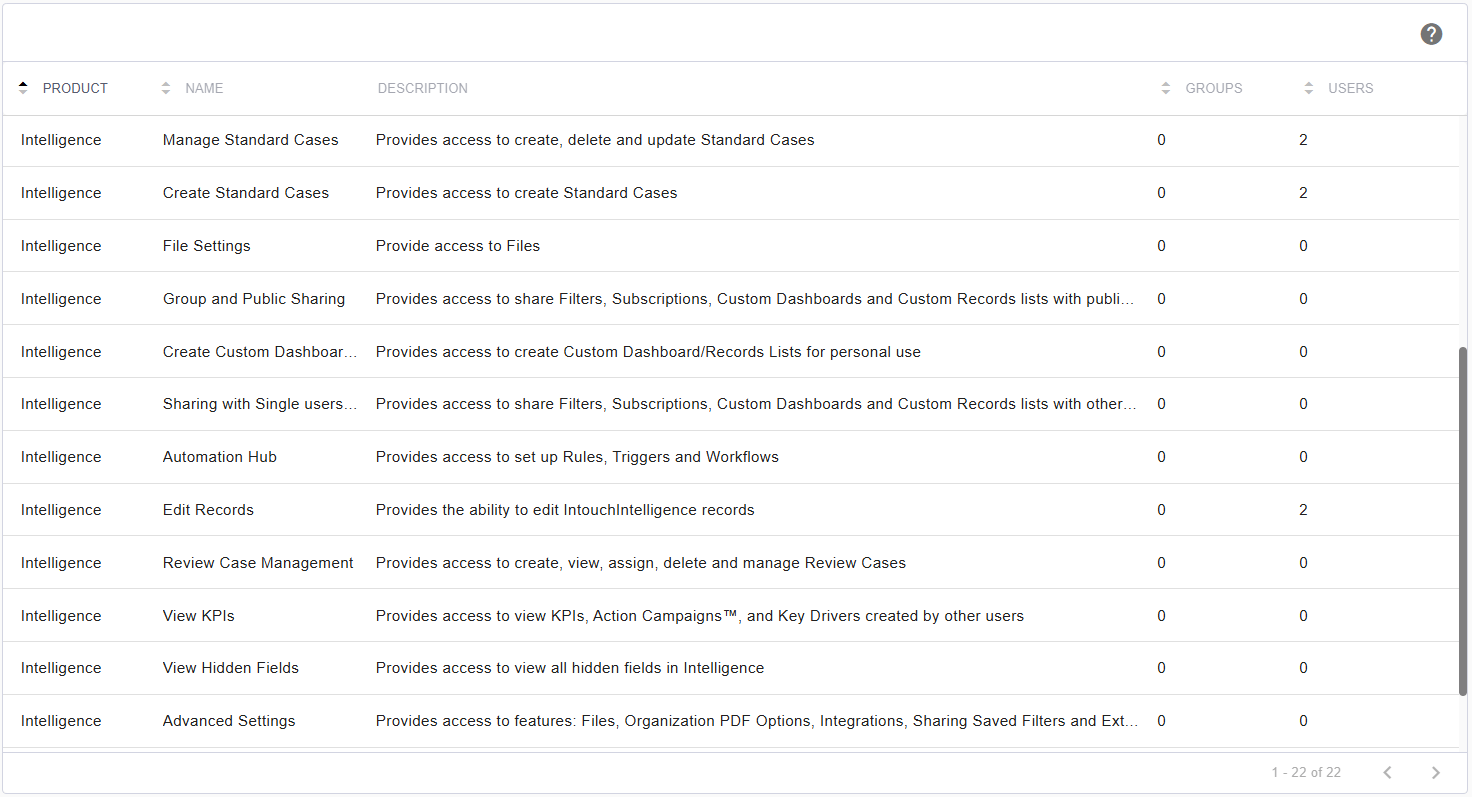Sort by Groups column sort icon

coord(1165,88)
